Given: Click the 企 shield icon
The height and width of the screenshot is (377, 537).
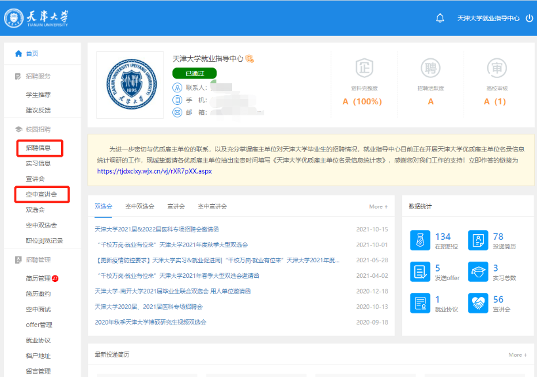Looking at the screenshot, I should click(x=364, y=68).
